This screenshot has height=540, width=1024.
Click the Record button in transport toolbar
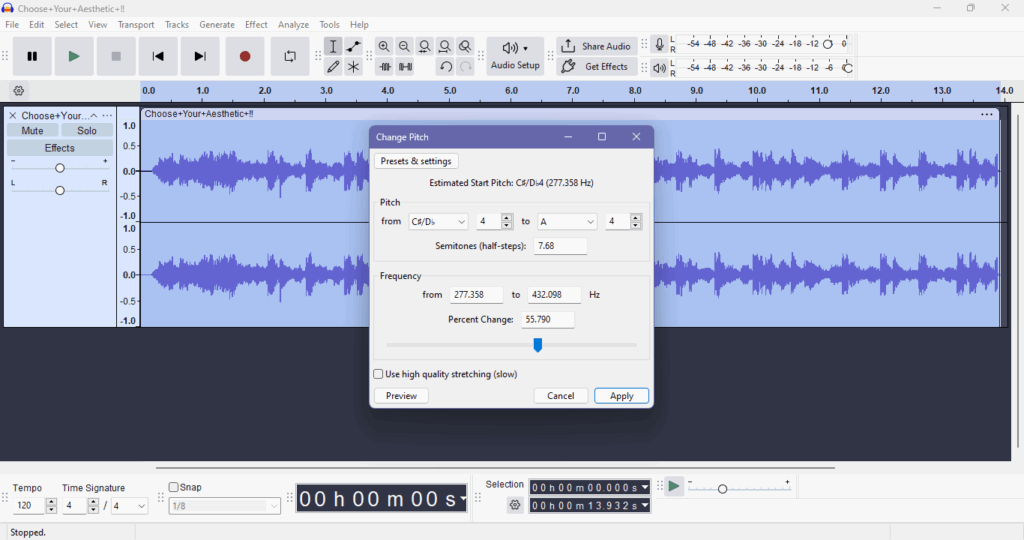click(245, 57)
